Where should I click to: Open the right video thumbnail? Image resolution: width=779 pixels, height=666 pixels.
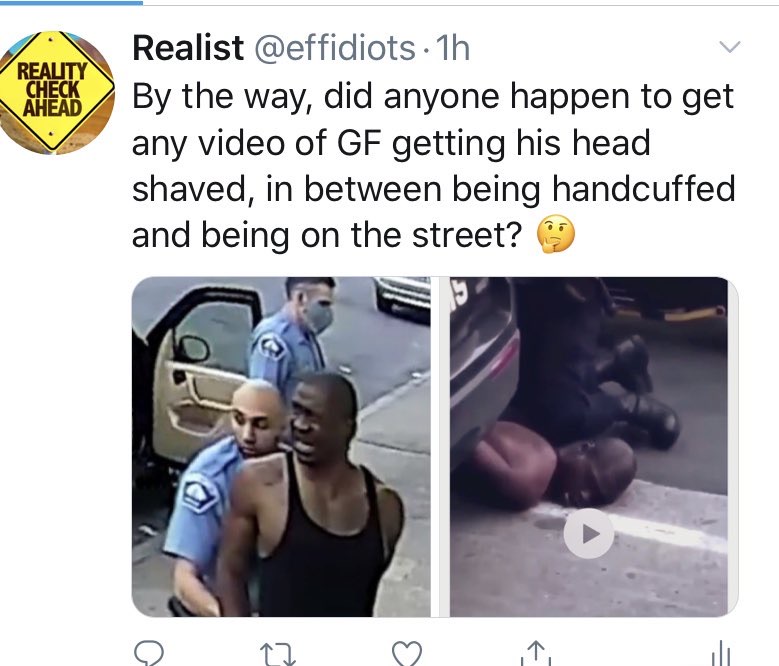point(589,447)
